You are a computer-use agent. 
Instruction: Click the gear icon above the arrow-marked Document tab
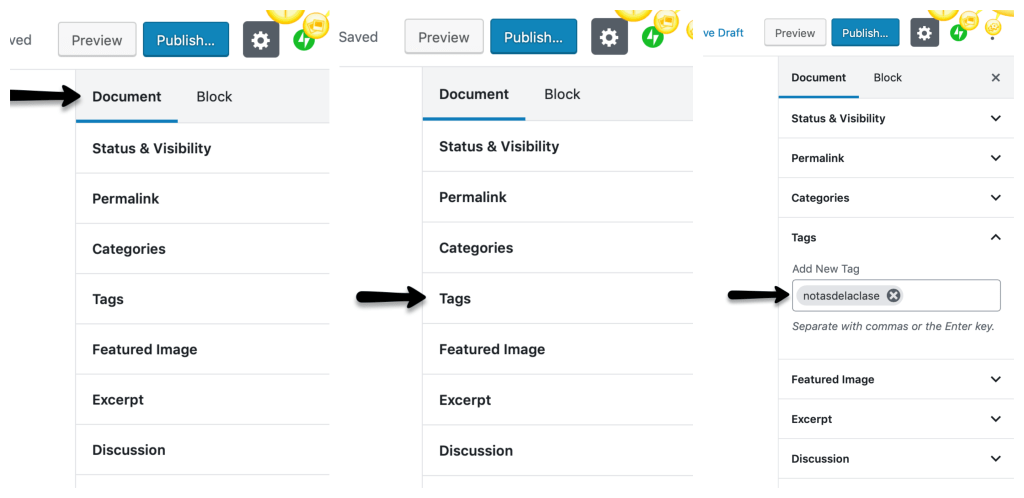tap(261, 40)
